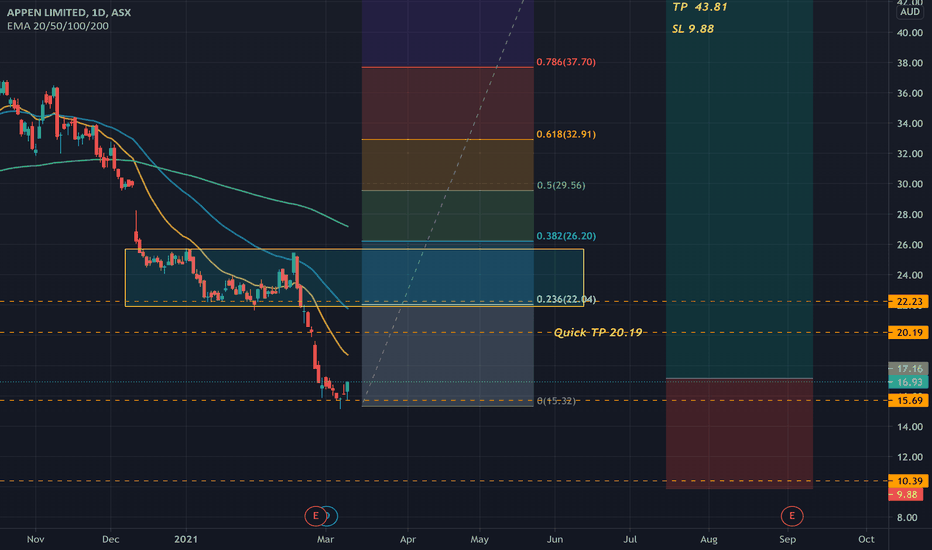Click the red earnings E marker near March
This screenshot has width=932, height=550.
pos(315,516)
